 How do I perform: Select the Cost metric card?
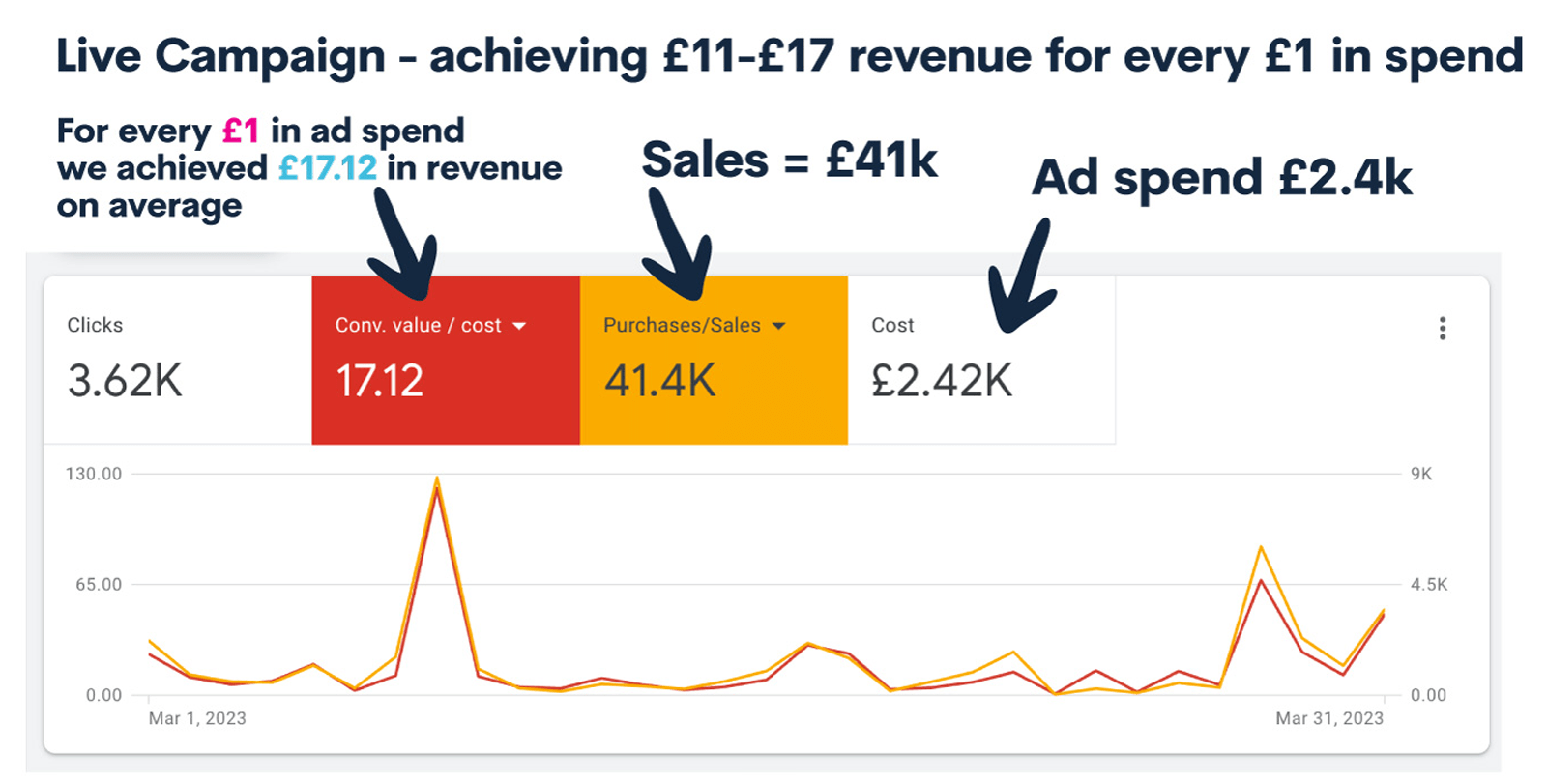point(981,360)
